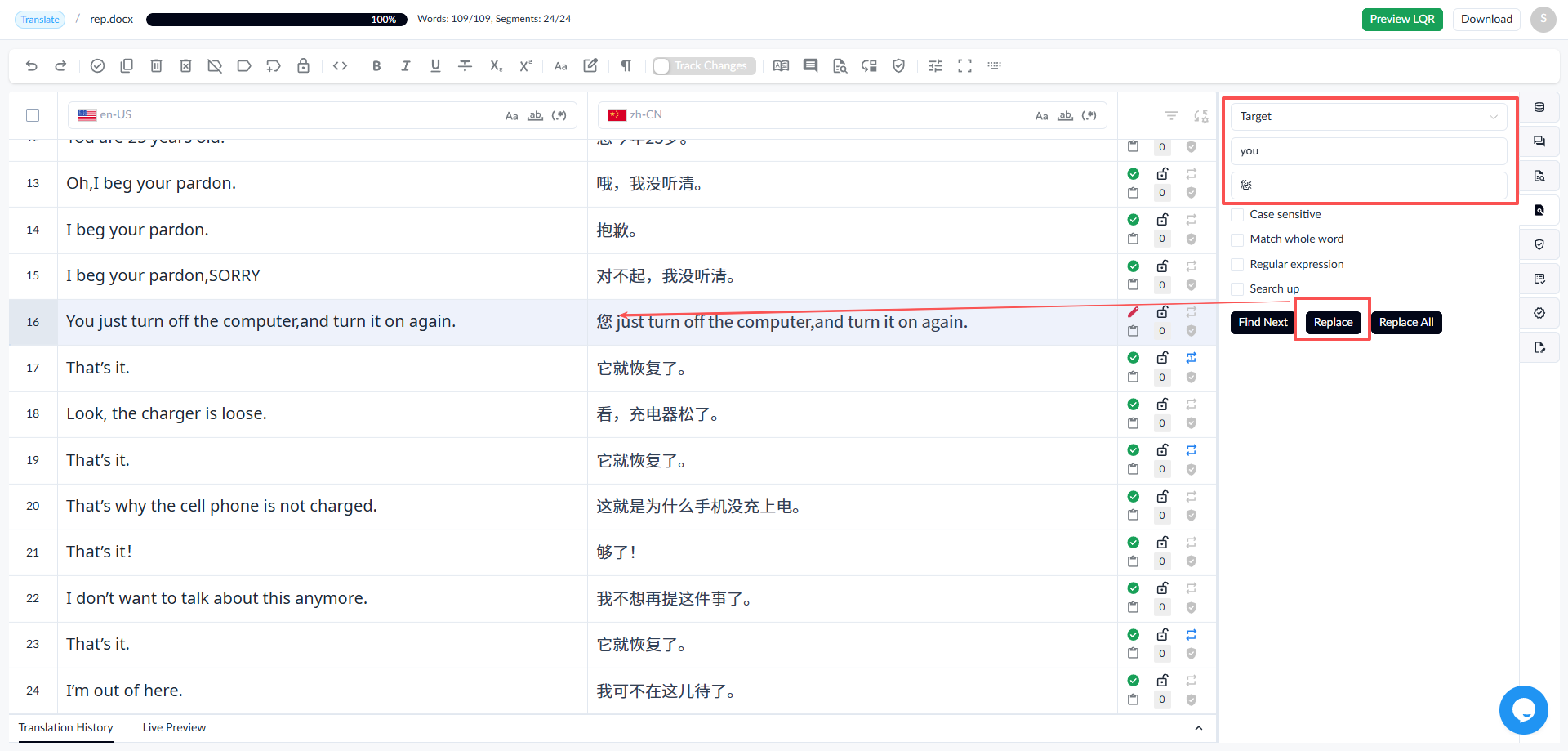Show hidden paragraph marks

626,66
